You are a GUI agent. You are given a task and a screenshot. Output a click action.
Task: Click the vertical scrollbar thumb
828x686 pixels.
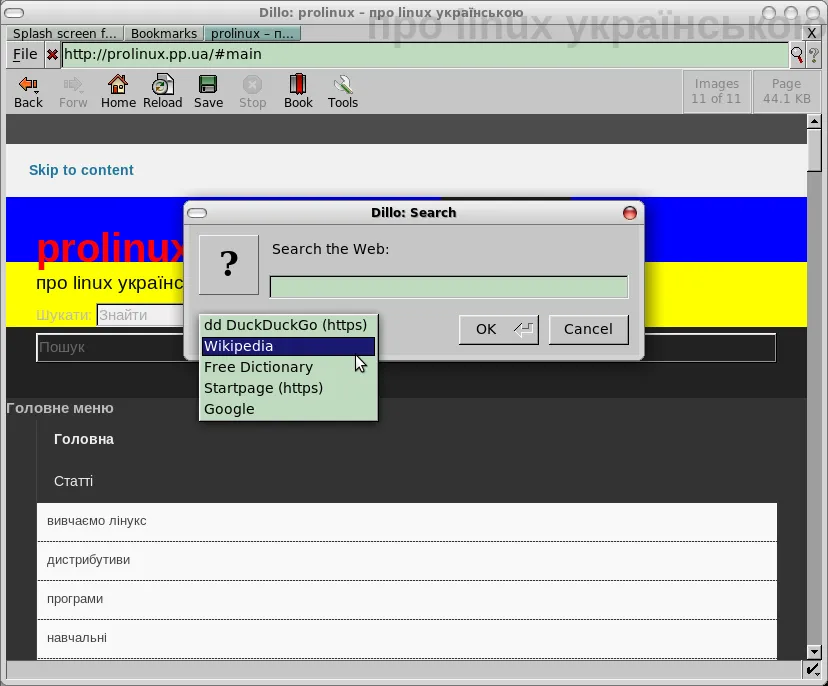click(814, 151)
